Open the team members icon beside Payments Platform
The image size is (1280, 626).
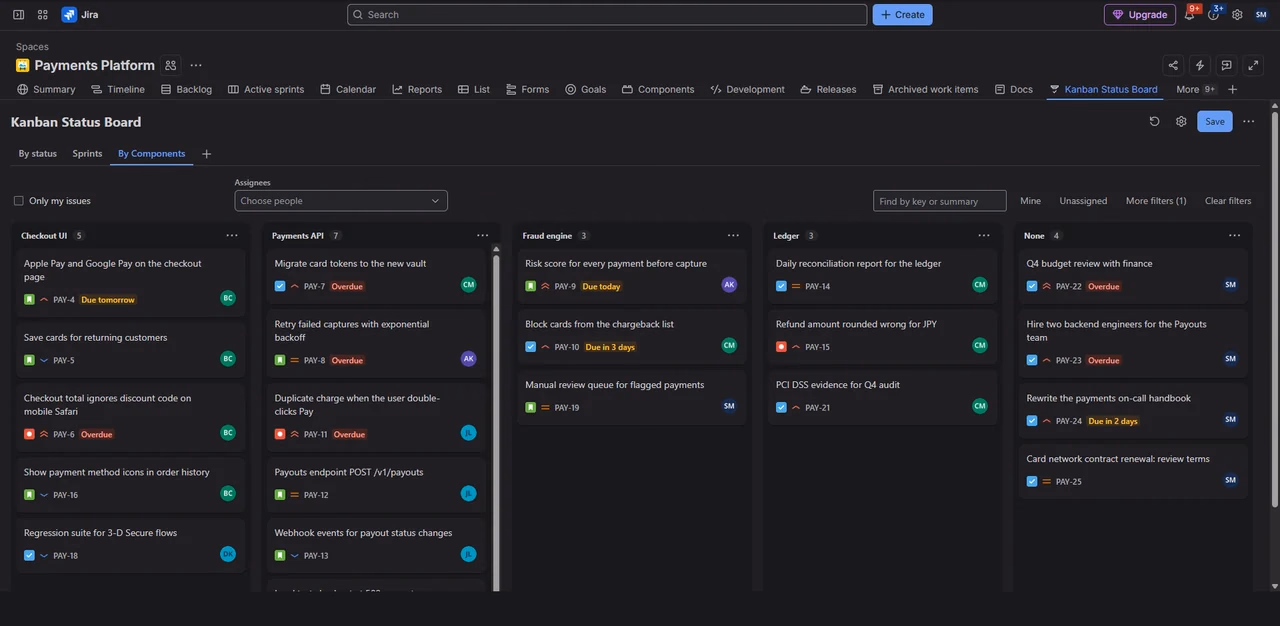[171, 65]
